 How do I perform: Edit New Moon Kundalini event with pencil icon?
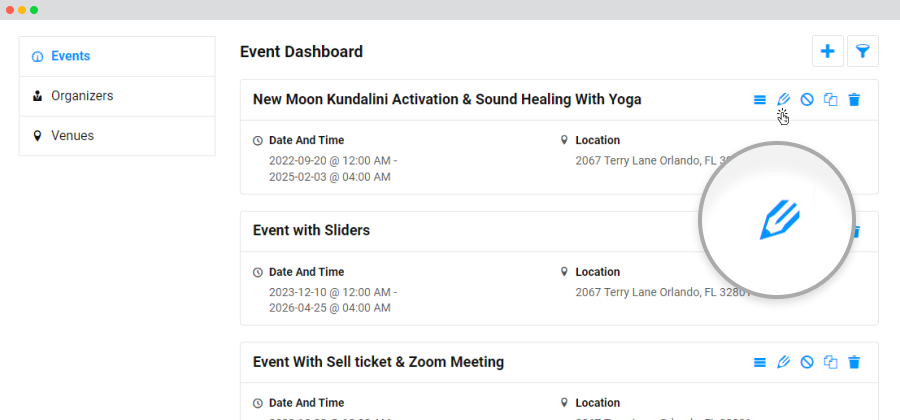click(783, 100)
